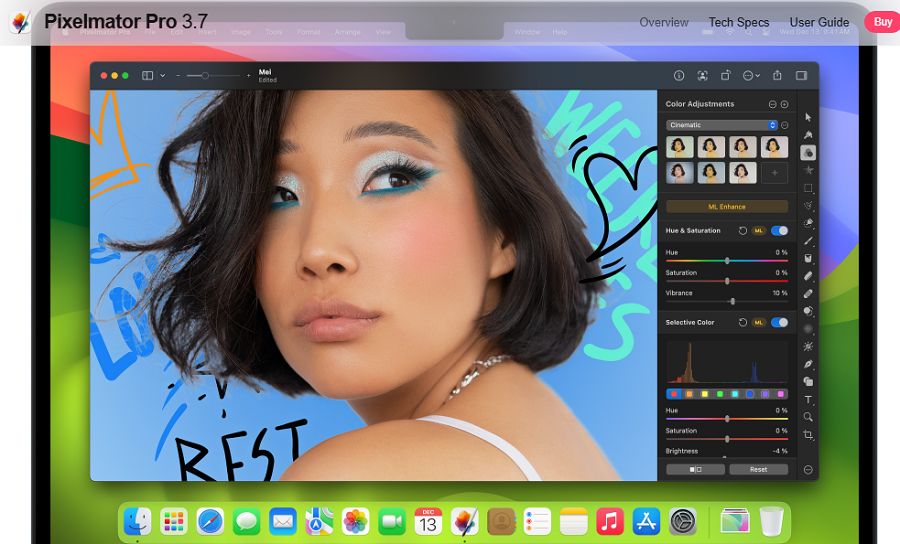Click the Hue slider under Hue & Saturation
This screenshot has height=544, width=900.
(x=727, y=261)
